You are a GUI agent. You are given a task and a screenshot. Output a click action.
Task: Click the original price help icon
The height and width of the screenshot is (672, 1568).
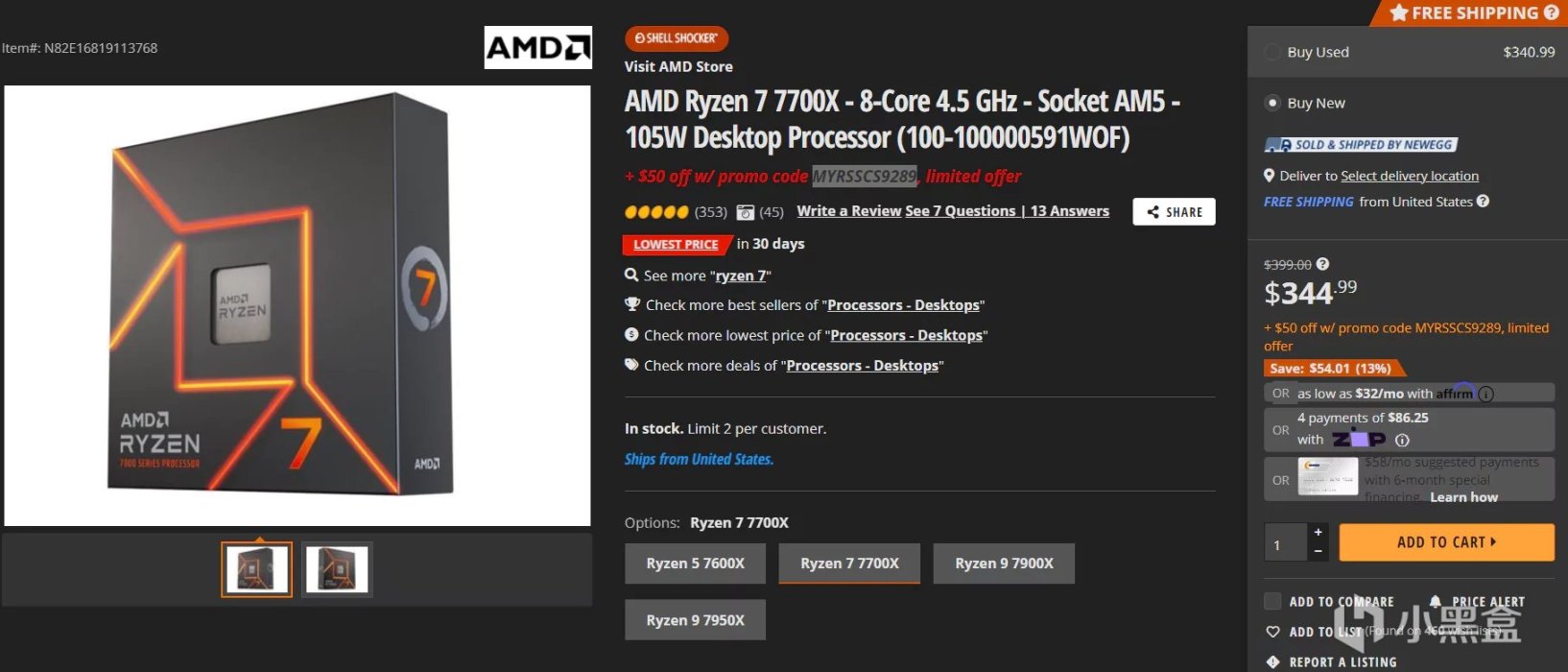(x=1322, y=264)
